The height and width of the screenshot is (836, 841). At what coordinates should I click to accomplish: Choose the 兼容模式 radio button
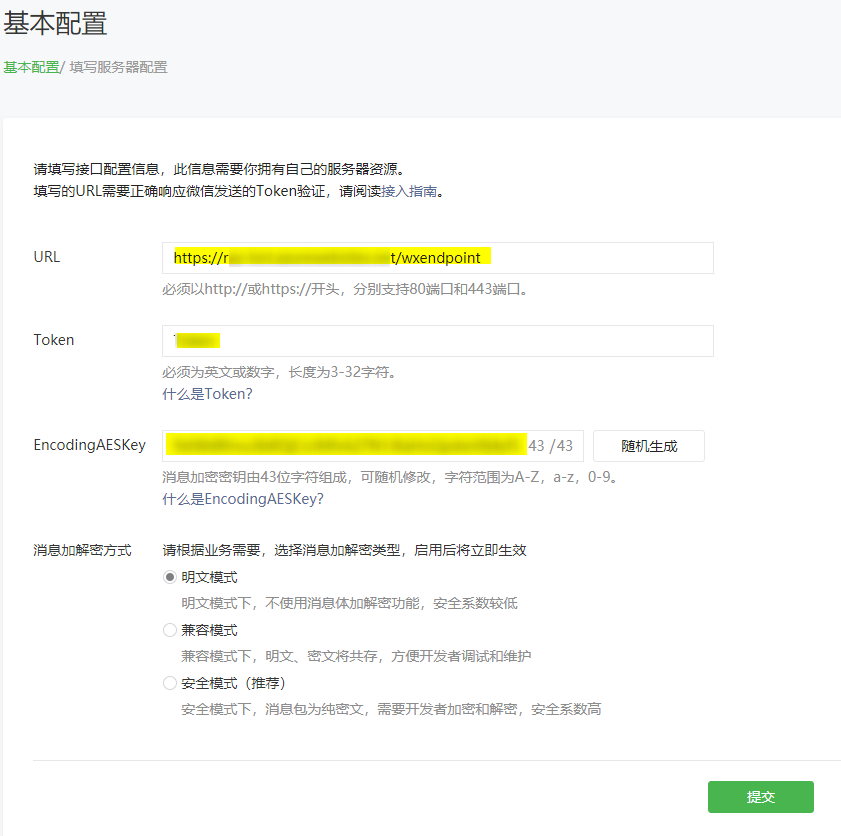pos(169,631)
